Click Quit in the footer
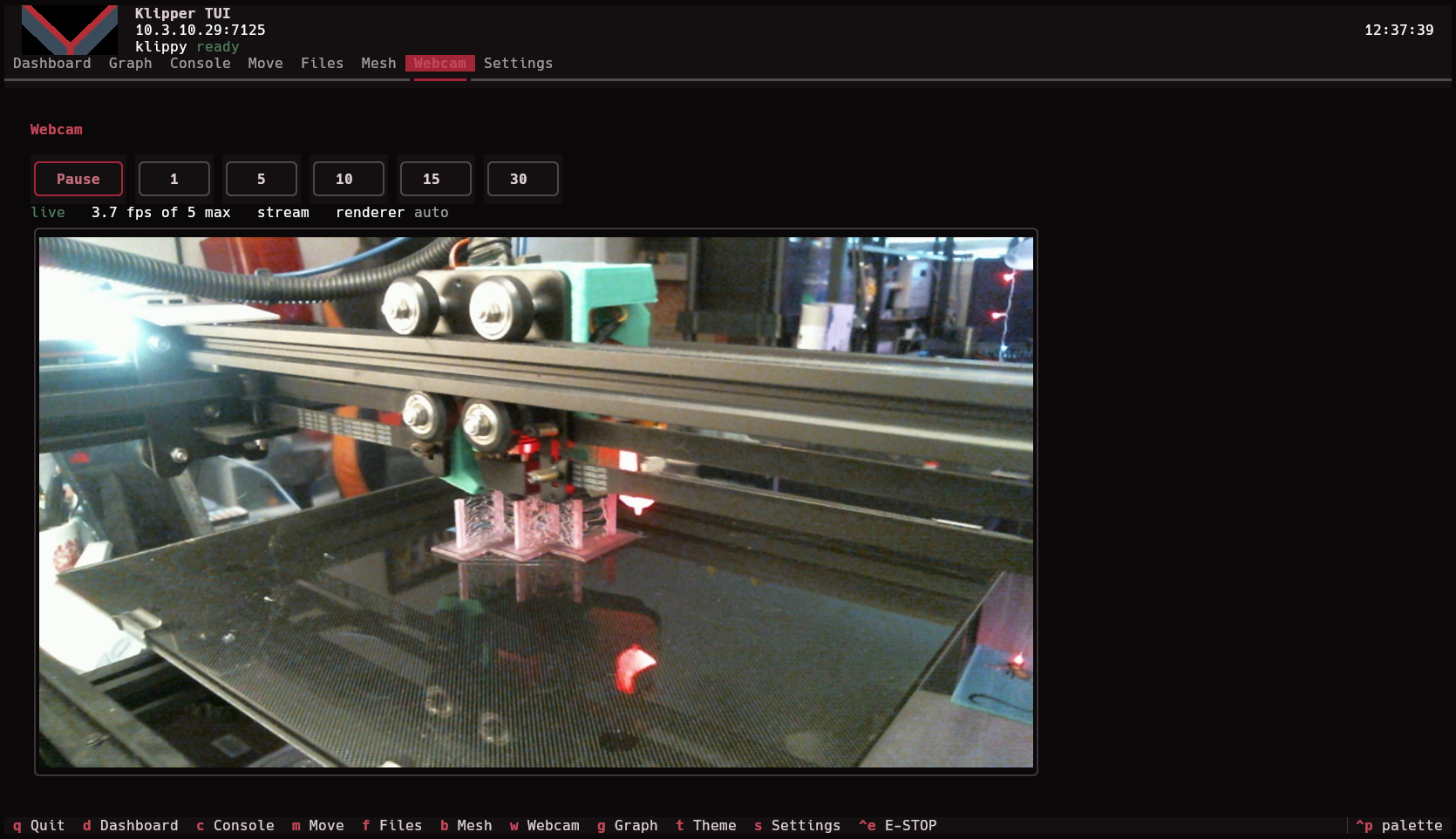This screenshot has height=839, width=1456. [x=38, y=825]
